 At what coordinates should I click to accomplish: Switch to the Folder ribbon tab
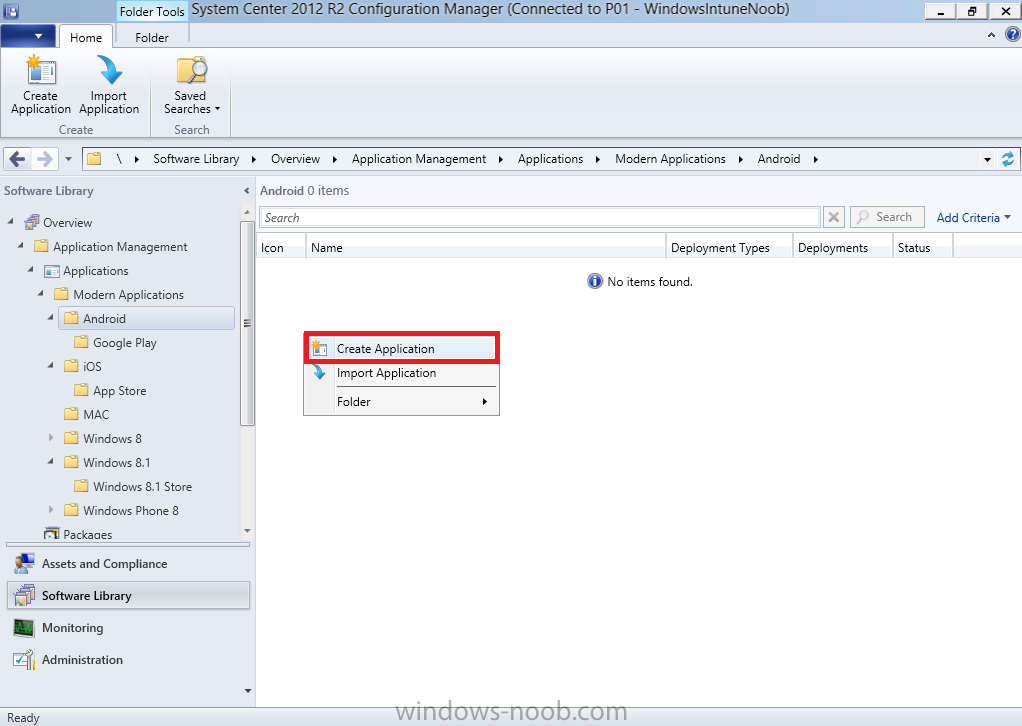point(152,37)
